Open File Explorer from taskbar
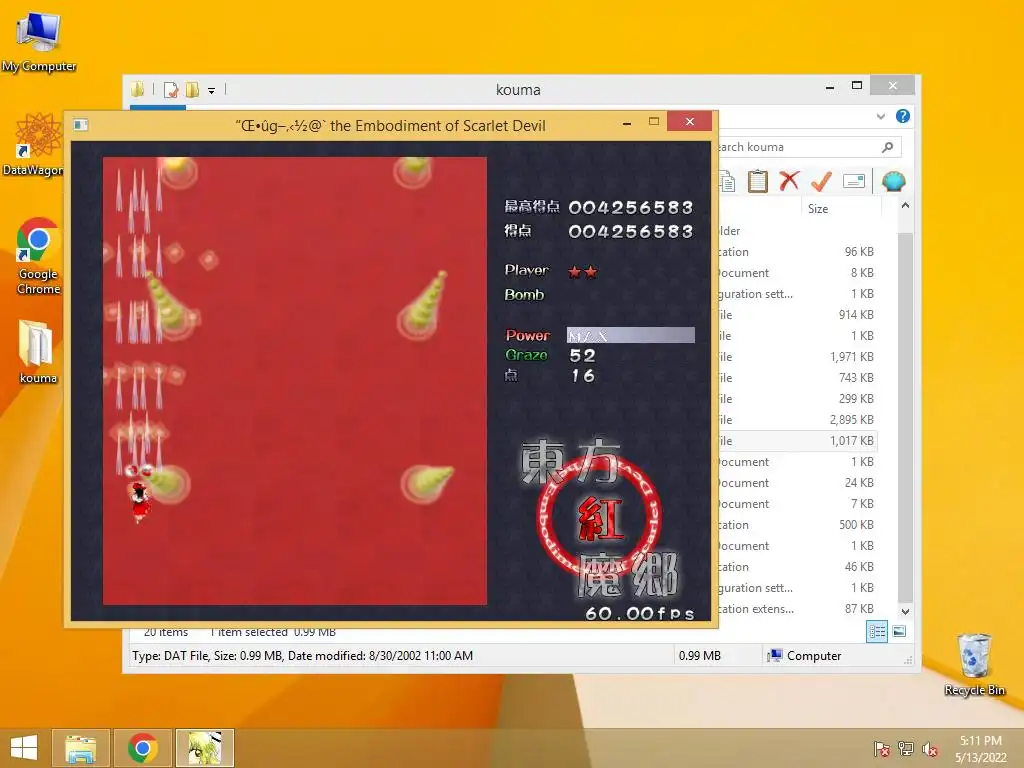 click(x=81, y=748)
